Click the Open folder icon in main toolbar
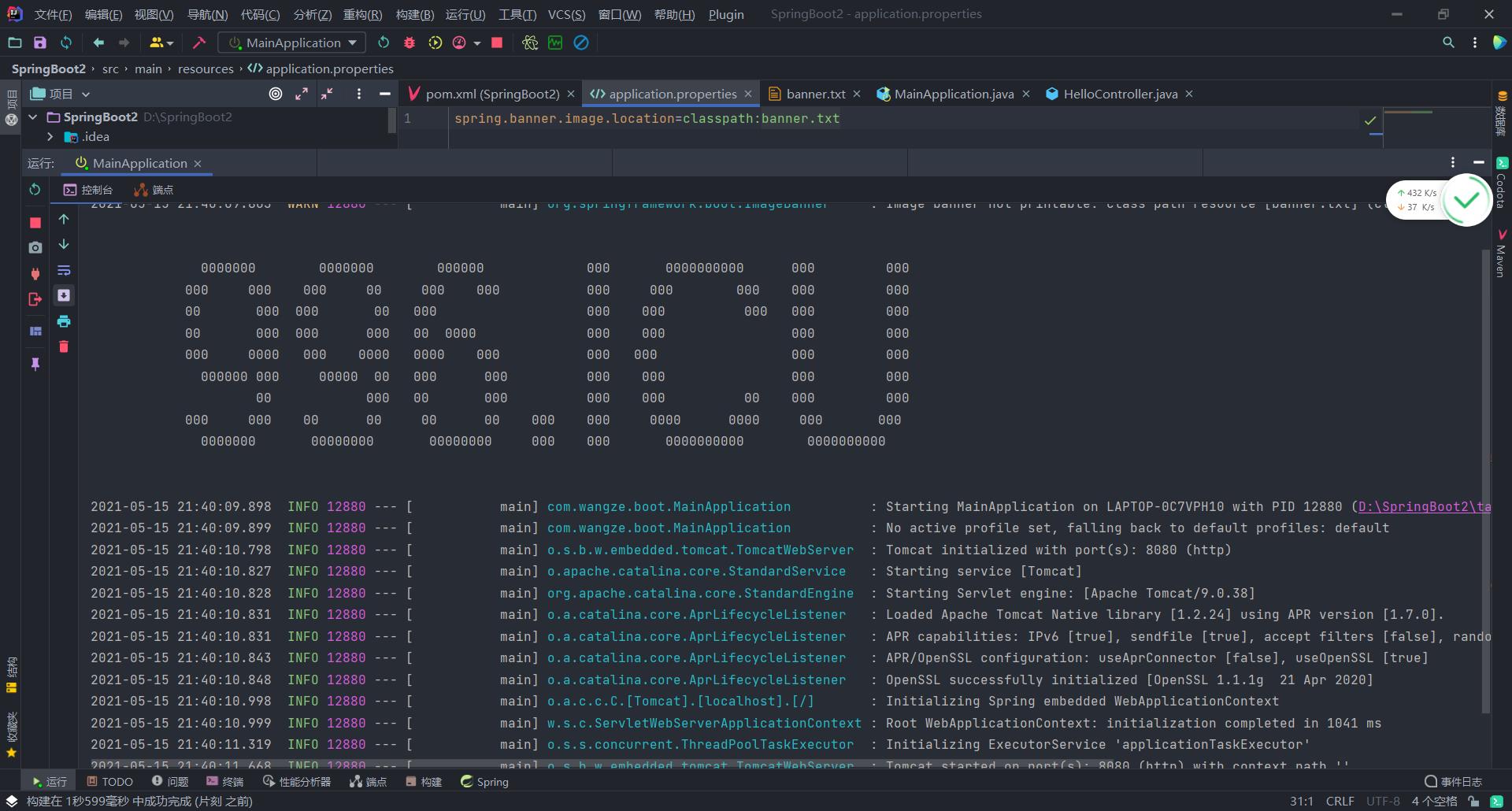The height and width of the screenshot is (811, 1512). [x=14, y=43]
